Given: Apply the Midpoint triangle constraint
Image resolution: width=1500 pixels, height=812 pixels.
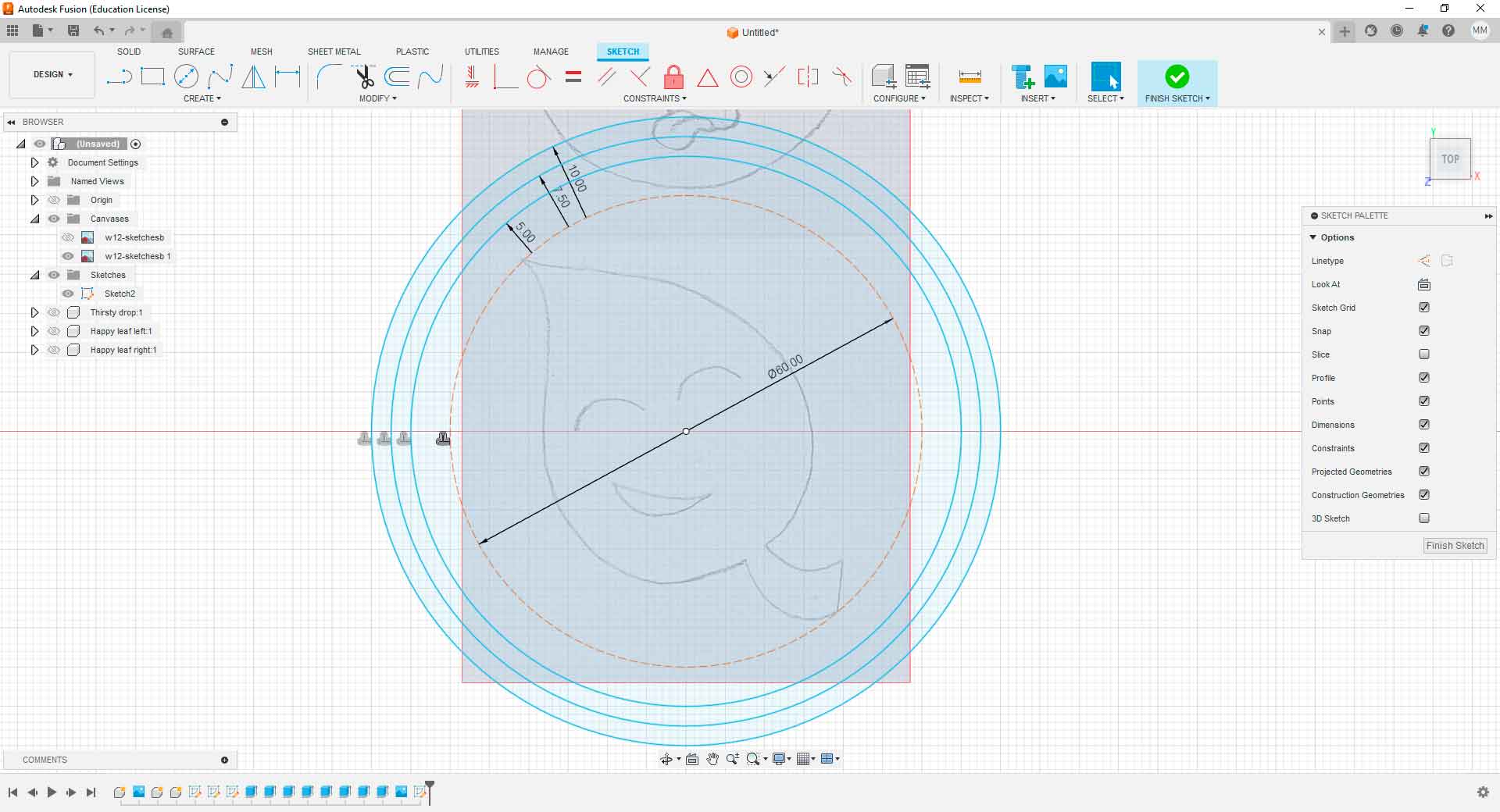Looking at the screenshot, I should 707,77.
